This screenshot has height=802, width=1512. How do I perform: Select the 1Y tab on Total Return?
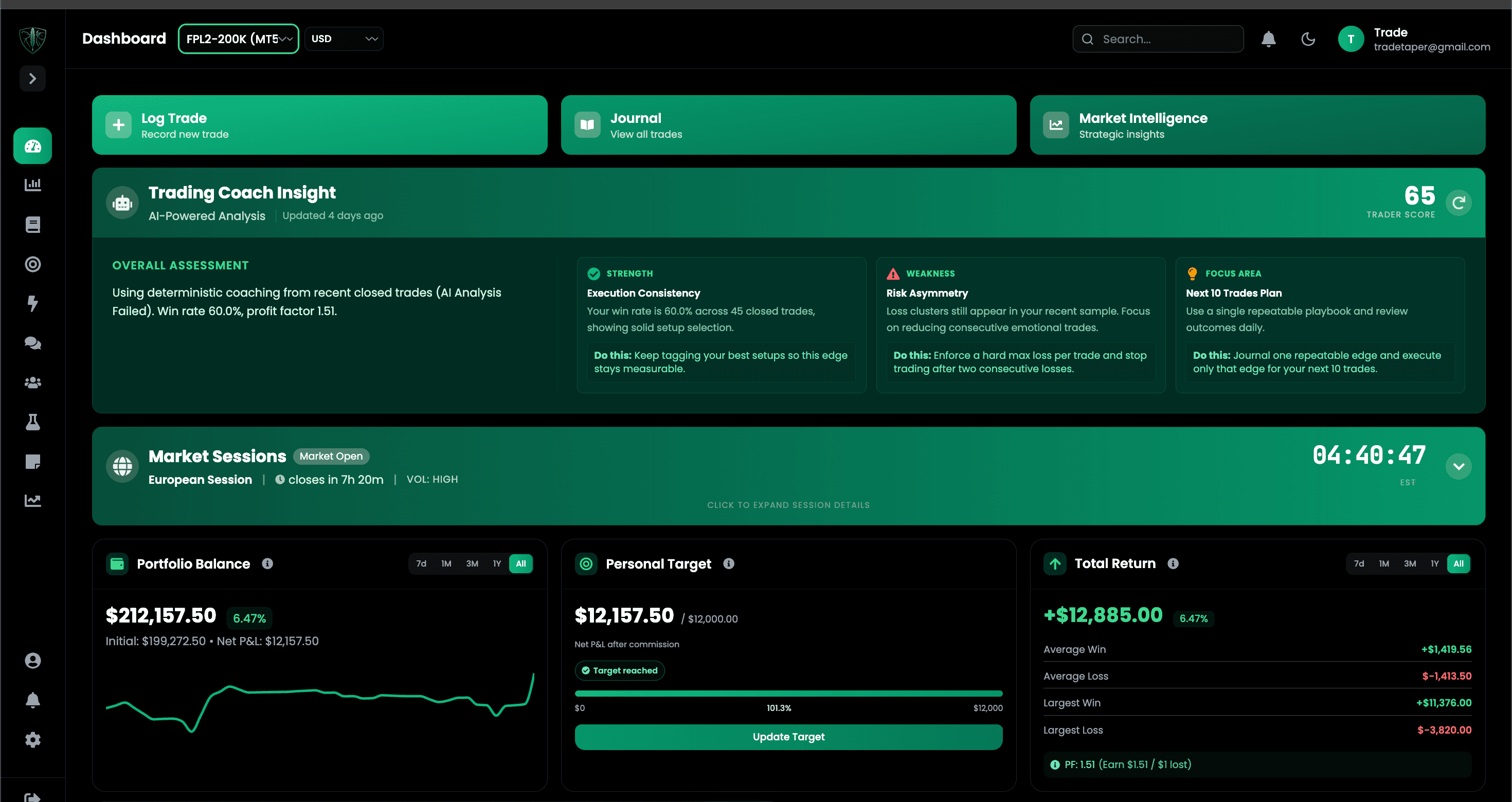[1434, 563]
